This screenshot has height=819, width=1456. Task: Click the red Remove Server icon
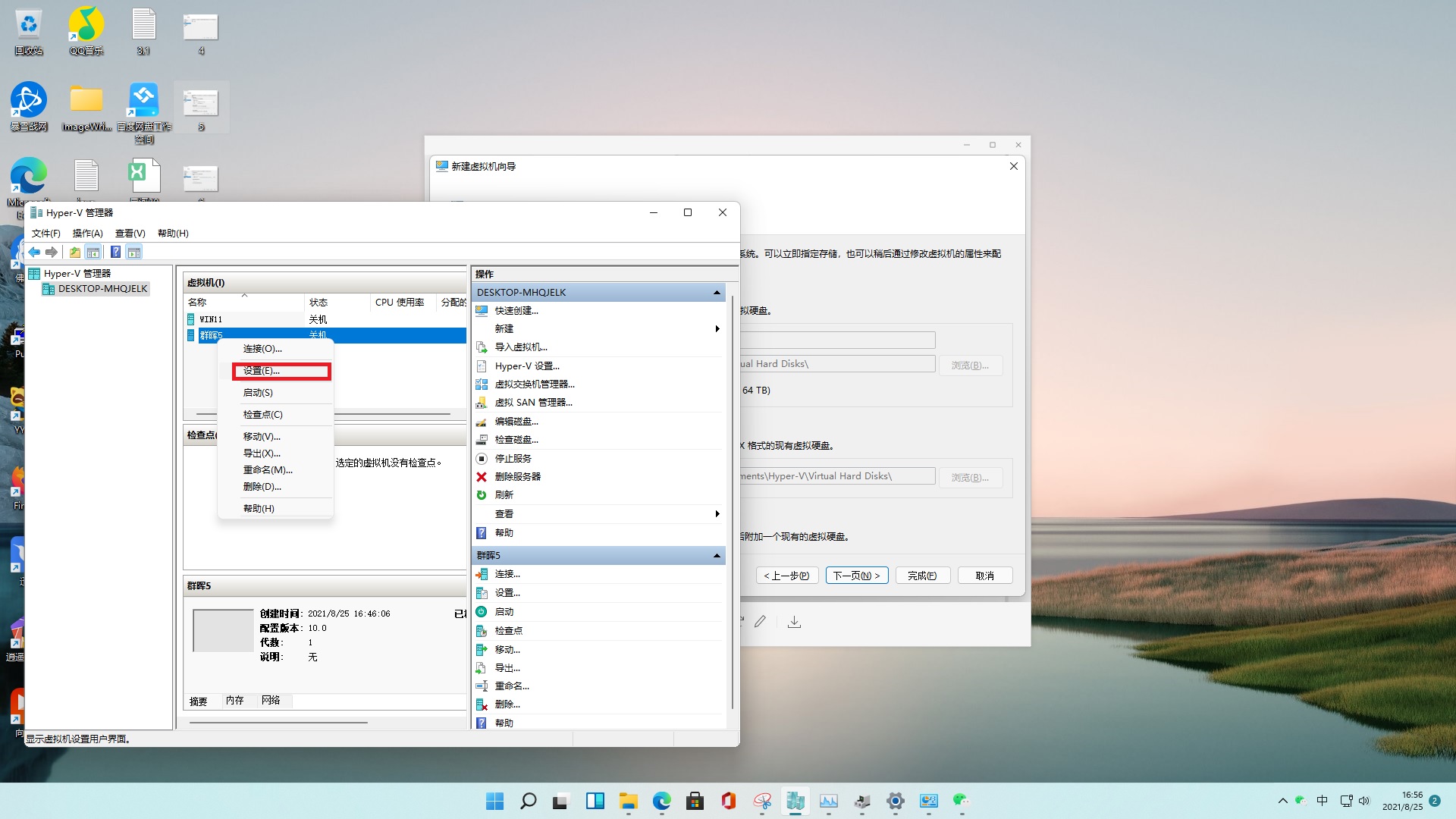pyautogui.click(x=482, y=477)
